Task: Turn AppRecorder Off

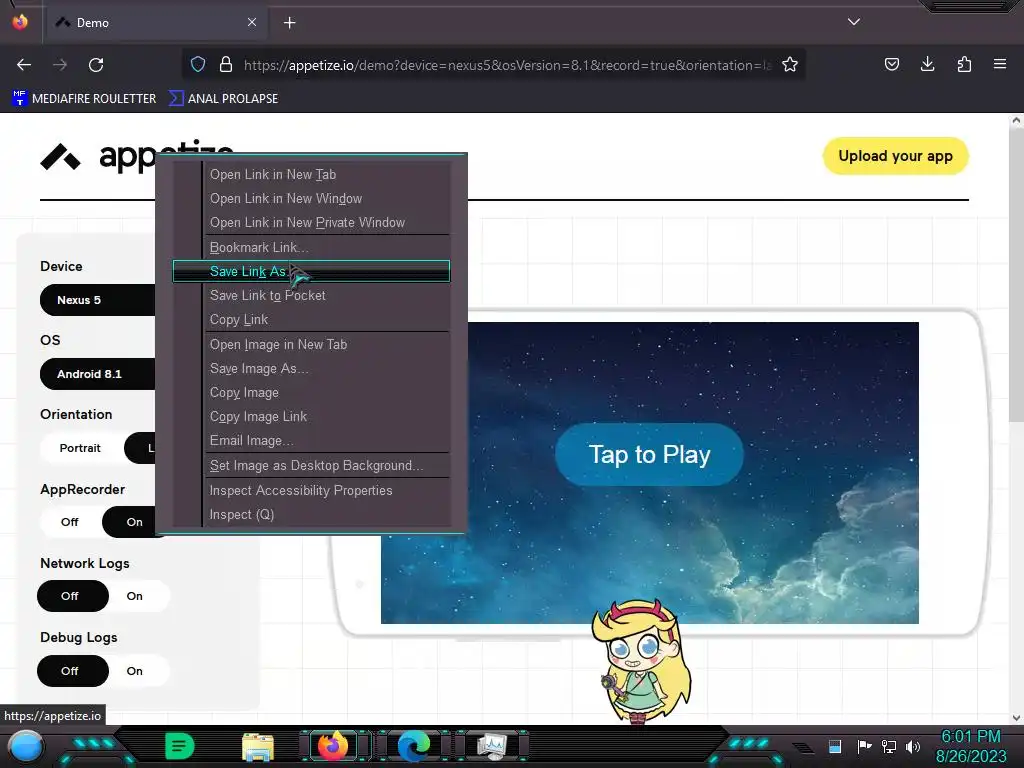Action: pyautogui.click(x=70, y=522)
